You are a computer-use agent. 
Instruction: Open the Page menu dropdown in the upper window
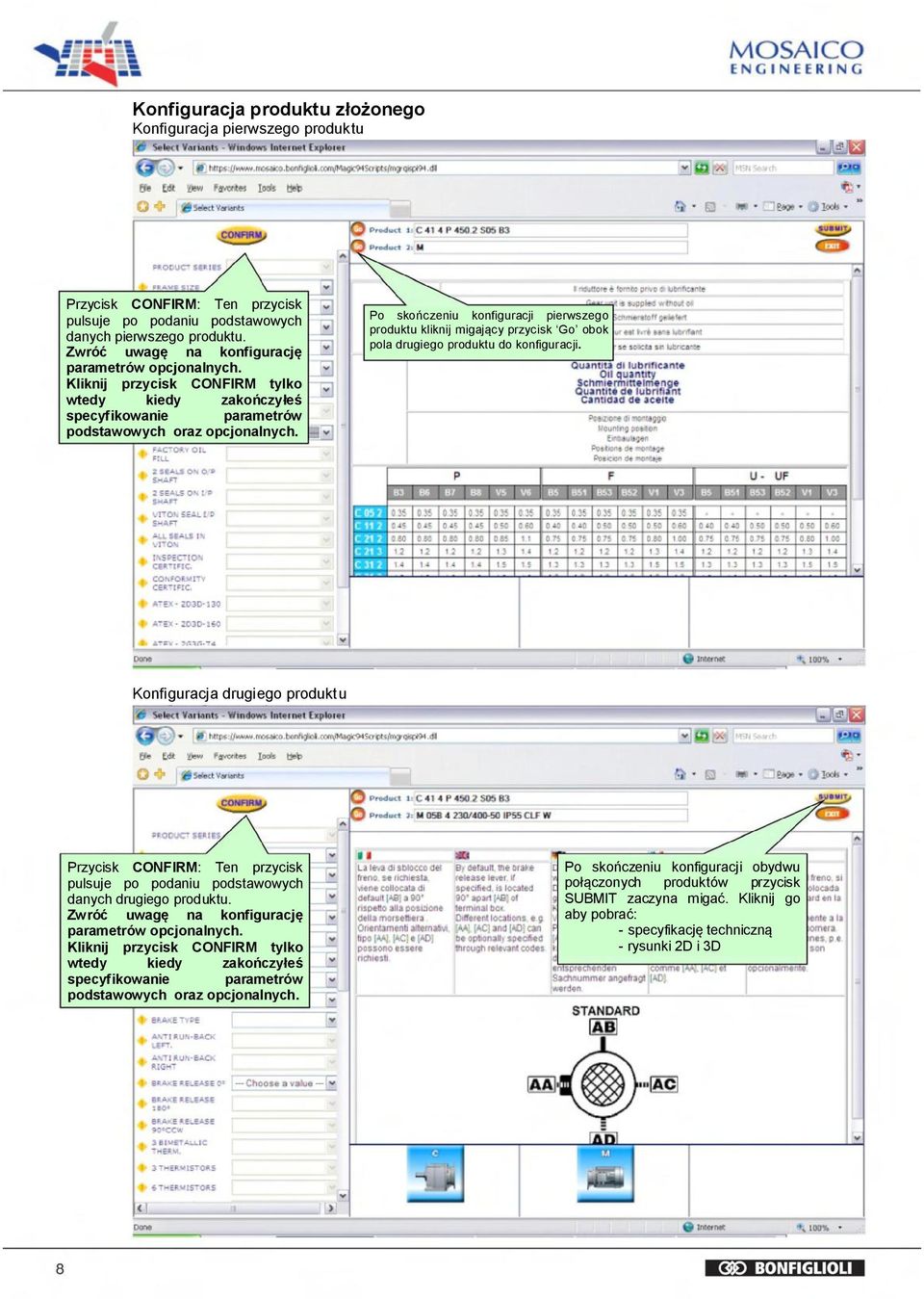click(800, 206)
